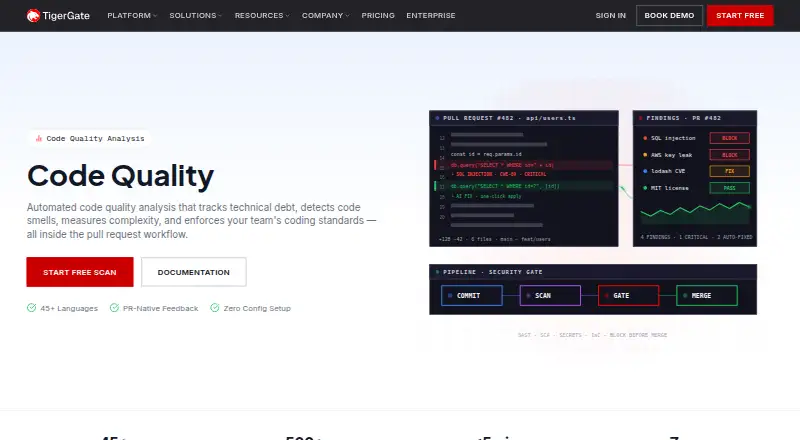The width and height of the screenshot is (800, 440).
Task: Click the BLOCK badge next to AWS key leak
Action: coord(730,155)
